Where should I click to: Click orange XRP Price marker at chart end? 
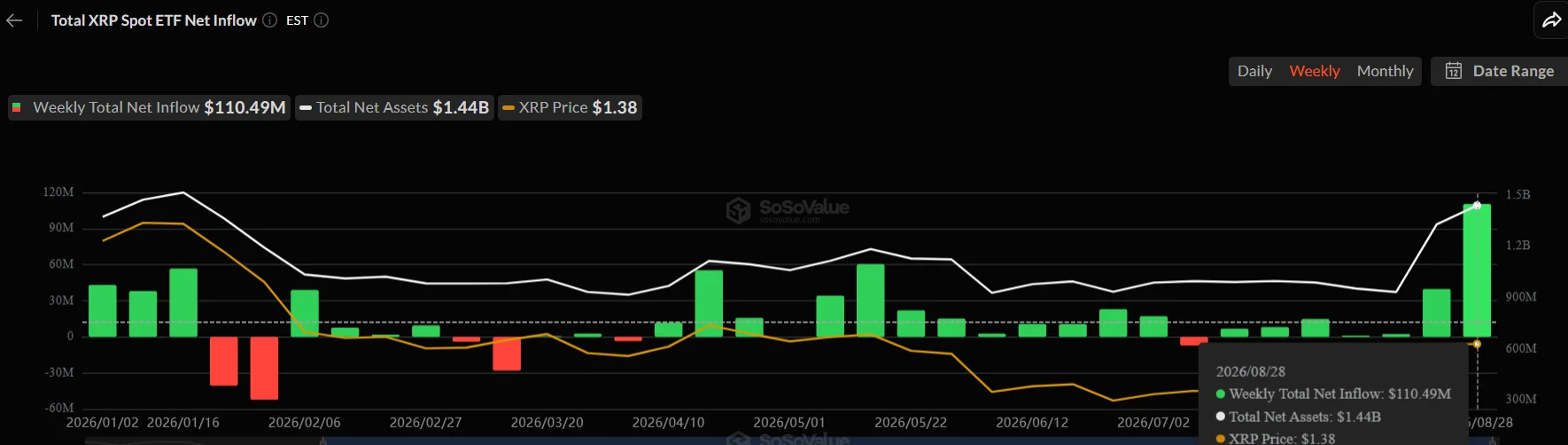pyautogui.click(x=1477, y=344)
